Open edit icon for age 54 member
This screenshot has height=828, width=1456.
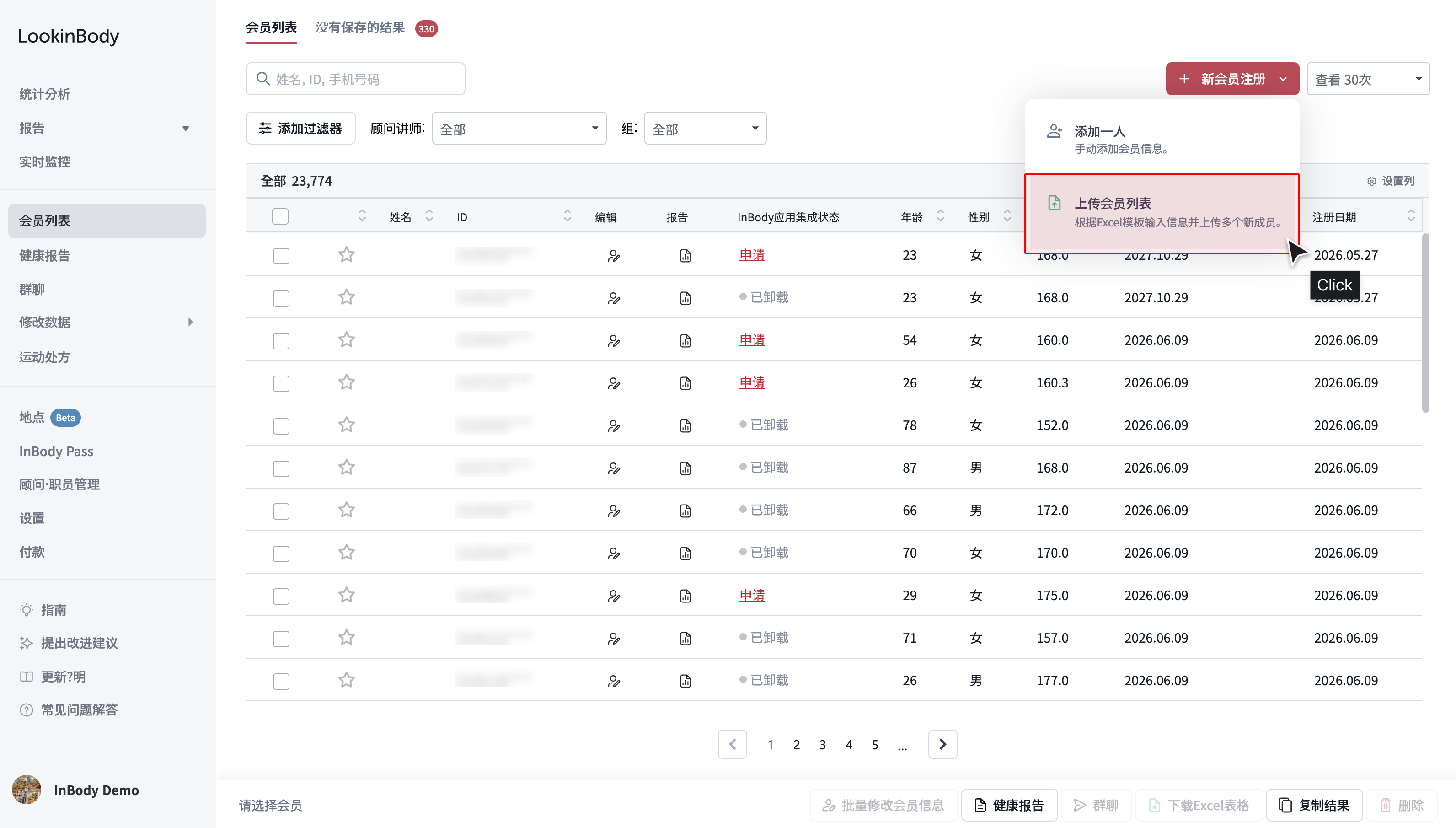tap(613, 341)
